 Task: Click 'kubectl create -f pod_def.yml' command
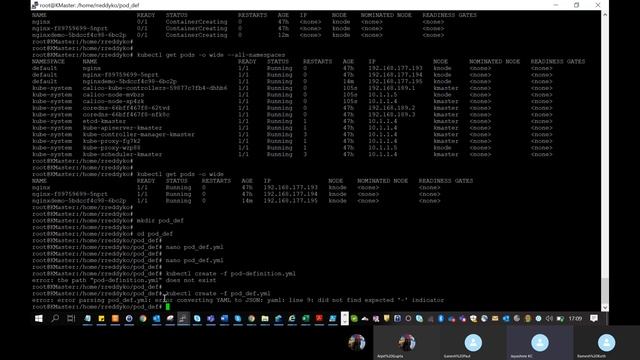[x=218, y=293]
